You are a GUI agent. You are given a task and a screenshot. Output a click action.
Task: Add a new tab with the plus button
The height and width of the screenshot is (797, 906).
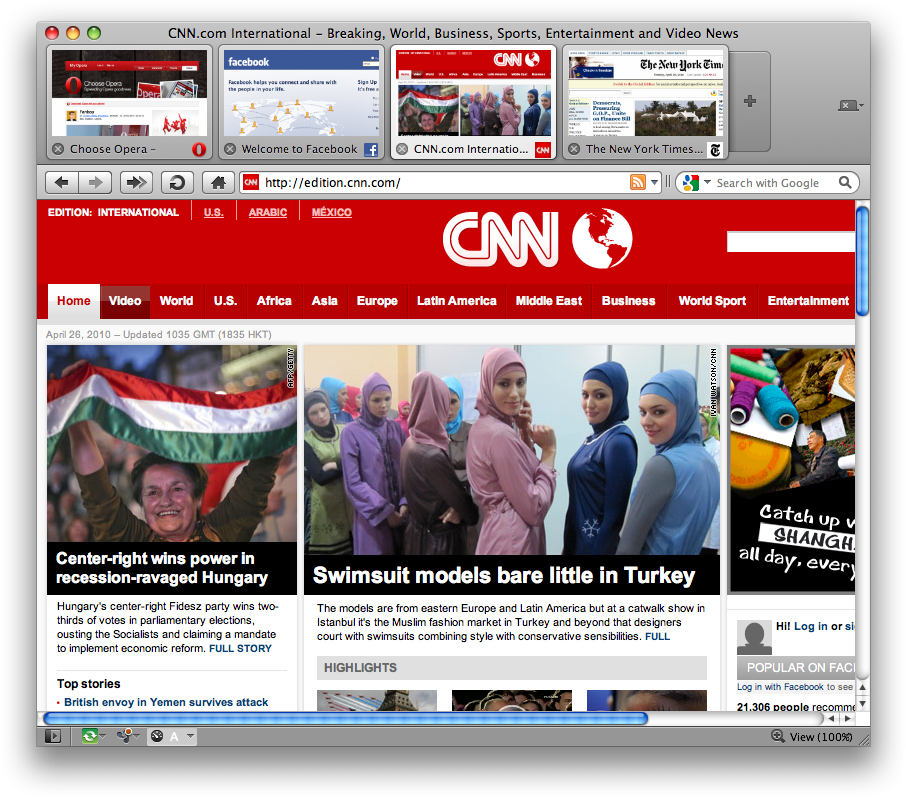[x=750, y=101]
